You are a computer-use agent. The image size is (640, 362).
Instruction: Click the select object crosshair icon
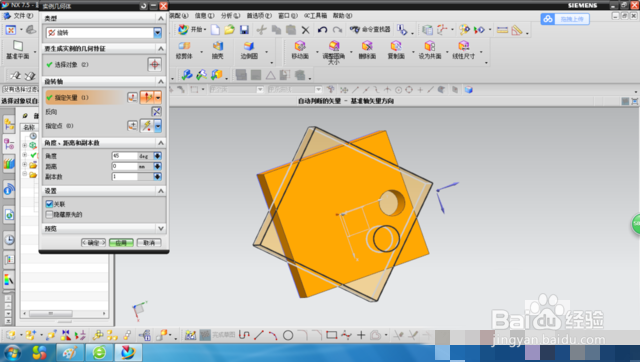[x=154, y=64]
